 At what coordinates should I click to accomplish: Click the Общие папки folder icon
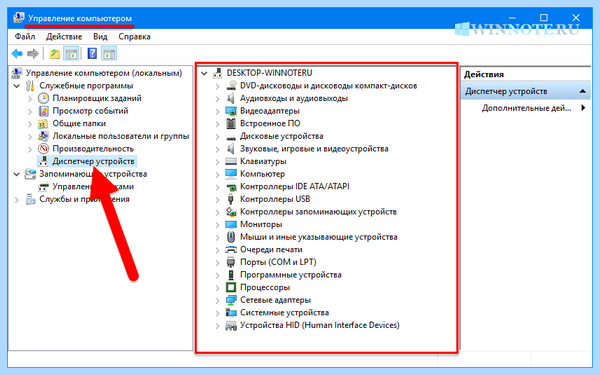(43, 124)
